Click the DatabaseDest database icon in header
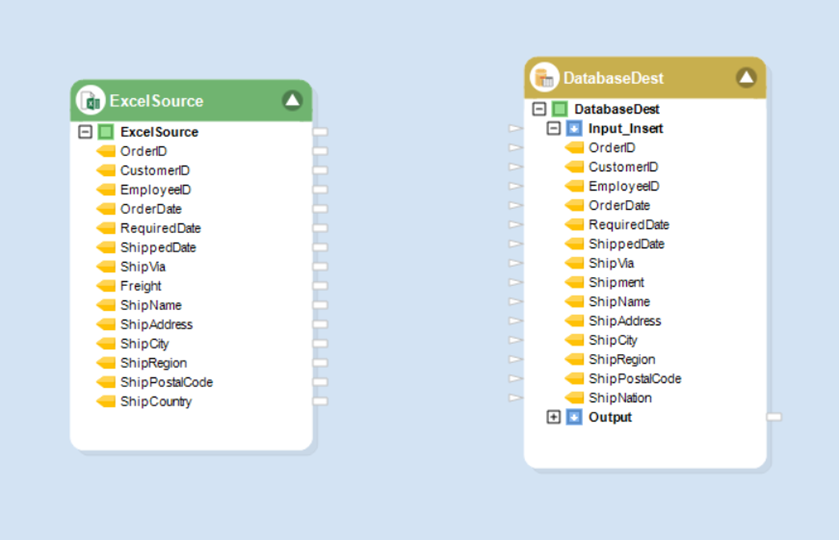The image size is (839, 540). (544, 78)
